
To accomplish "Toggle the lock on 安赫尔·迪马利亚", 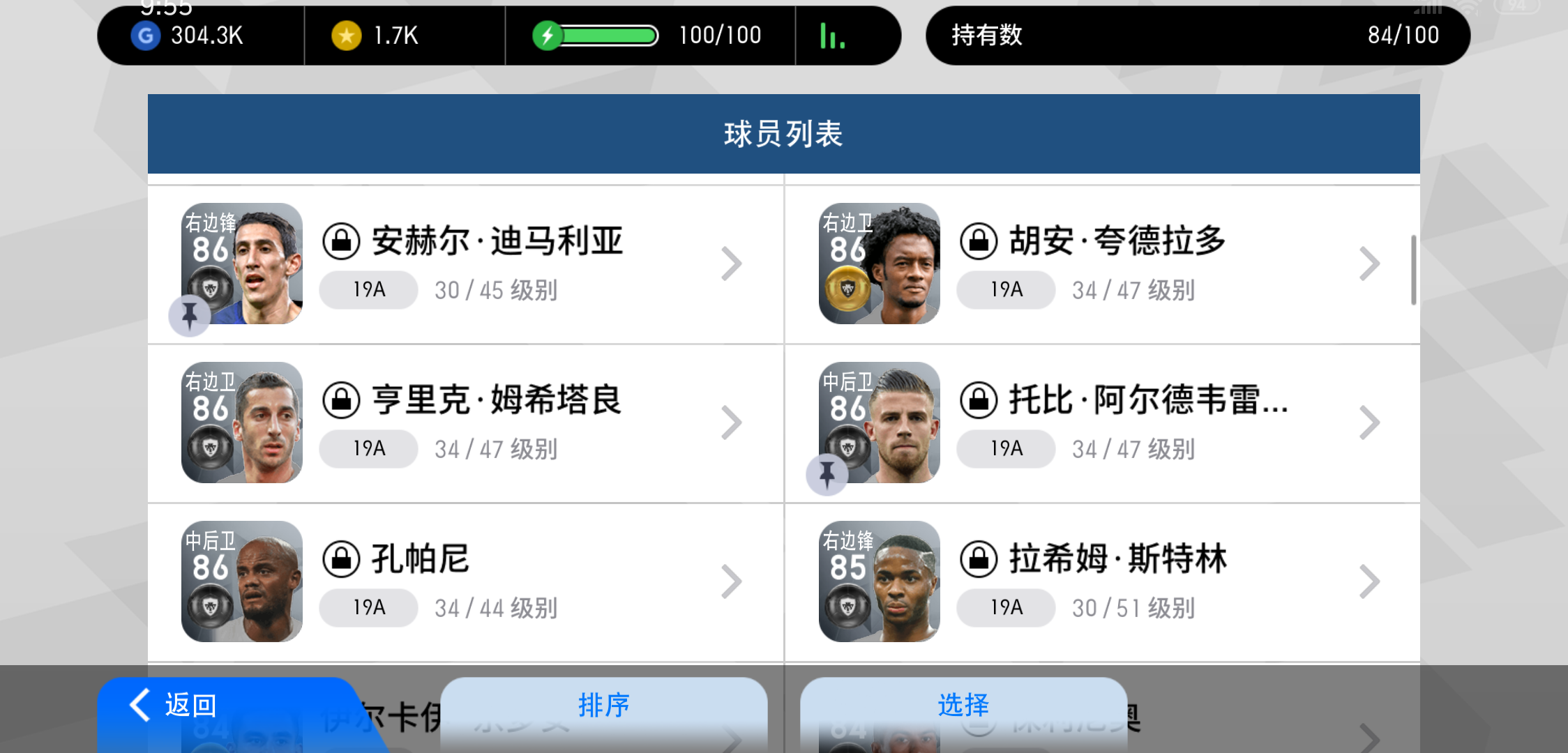I will (341, 241).
